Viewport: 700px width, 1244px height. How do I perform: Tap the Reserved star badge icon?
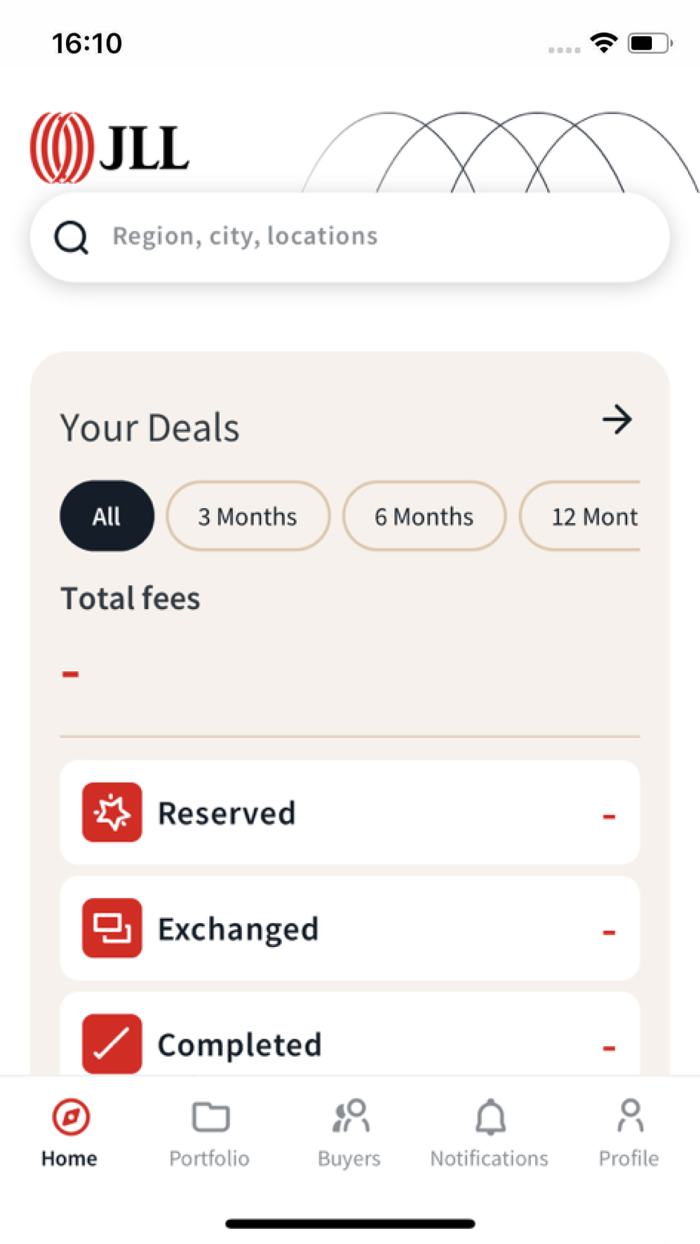coord(111,812)
